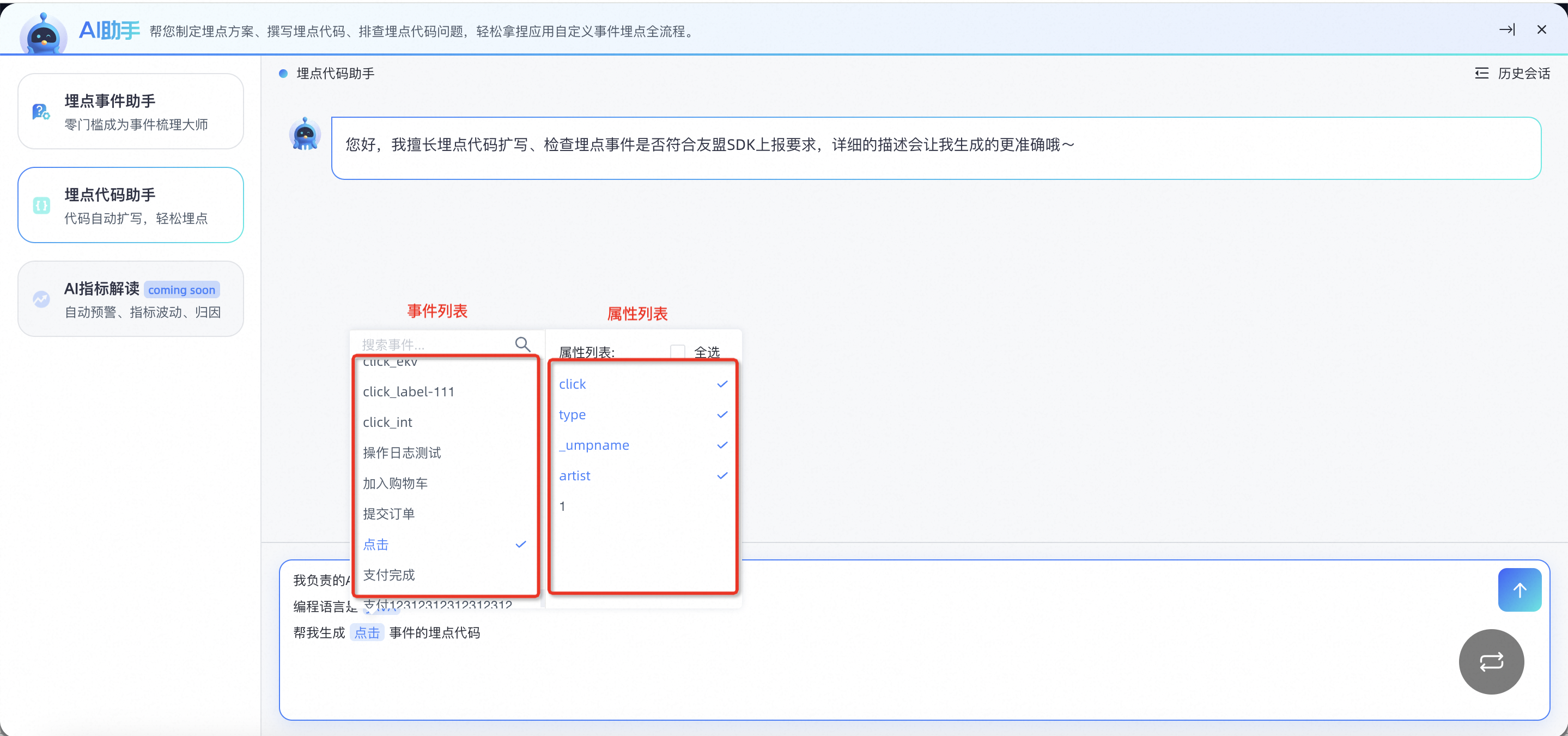This screenshot has height=736, width=1568.
Task: Click the search magnifier icon in event list
Action: pyautogui.click(x=522, y=344)
